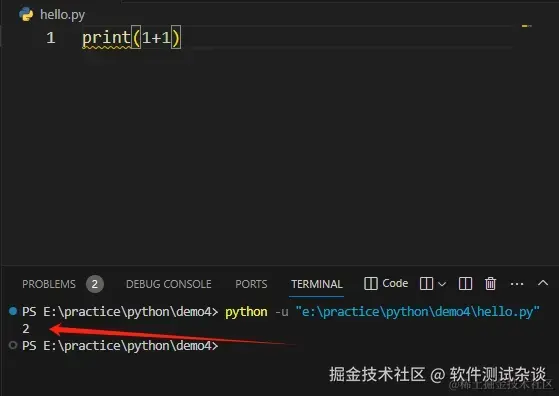Kill terminal with the trash icon
Image resolution: width=559 pixels, height=396 pixels.
pos(490,284)
